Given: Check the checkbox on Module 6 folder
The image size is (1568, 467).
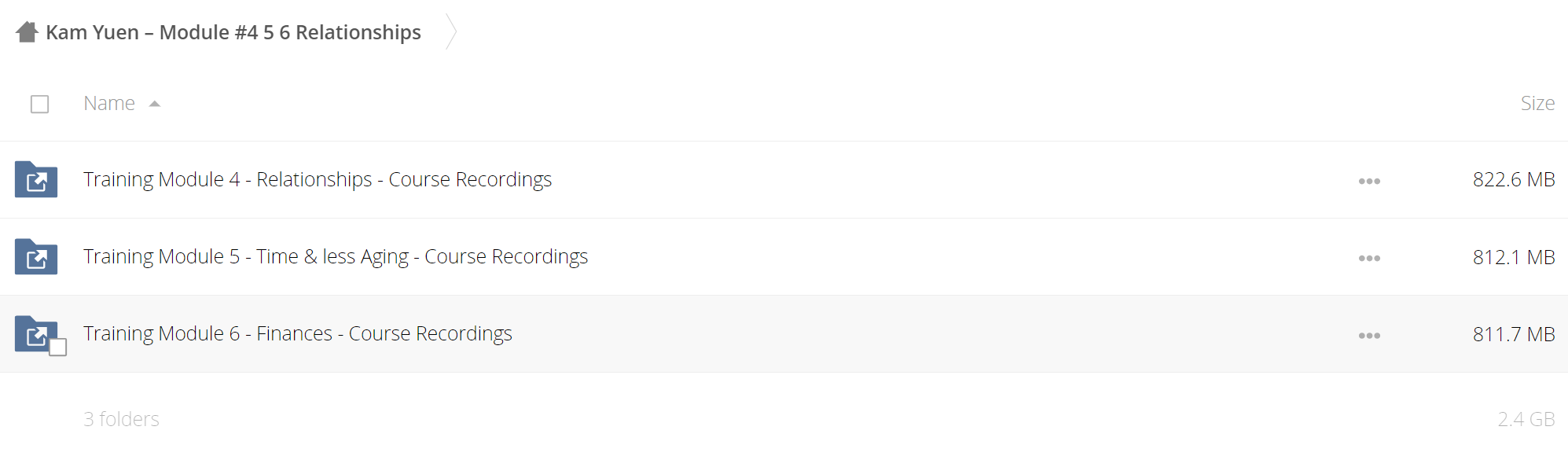Looking at the screenshot, I should [x=57, y=347].
